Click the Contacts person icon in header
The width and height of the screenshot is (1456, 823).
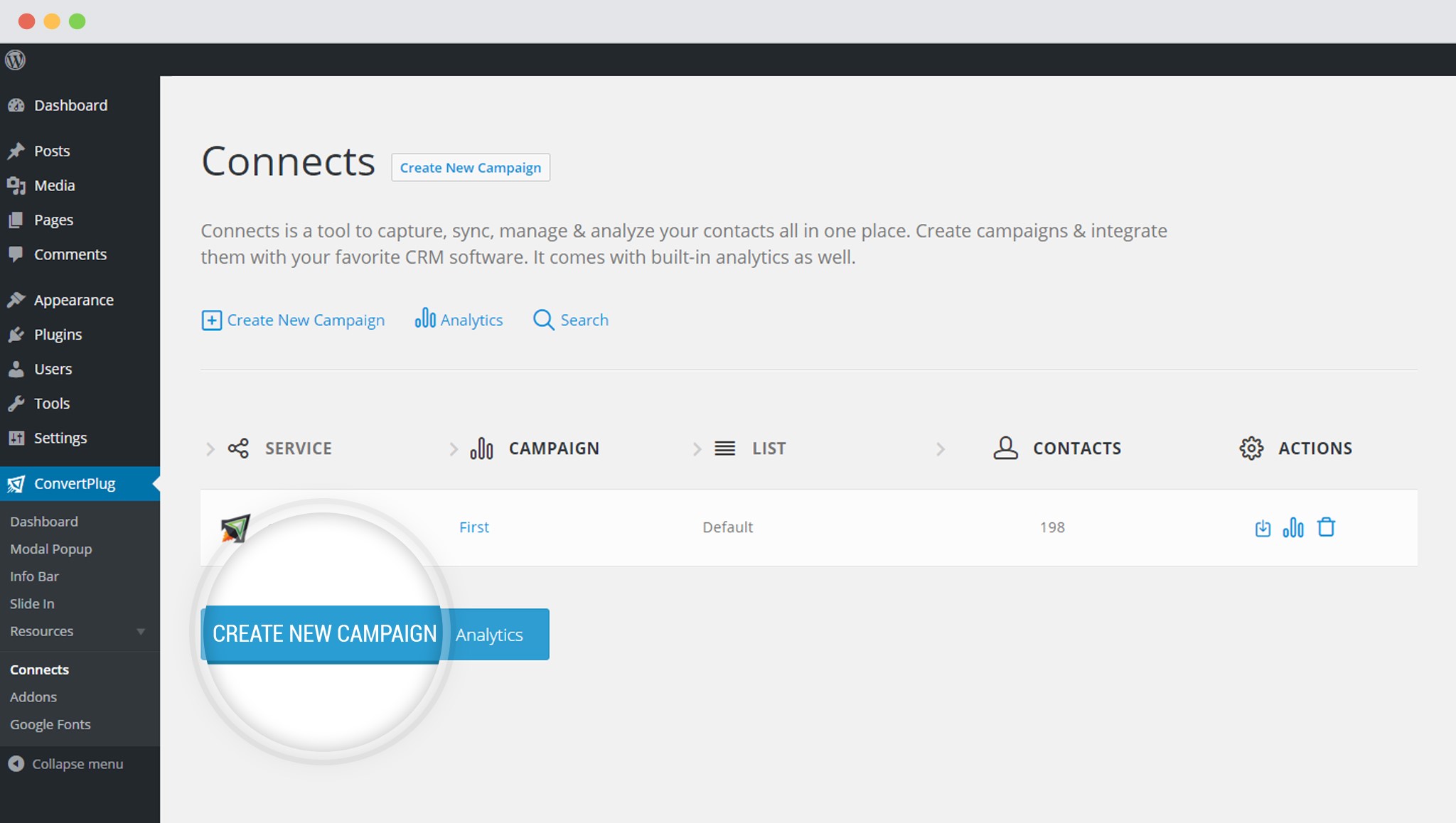point(1005,447)
